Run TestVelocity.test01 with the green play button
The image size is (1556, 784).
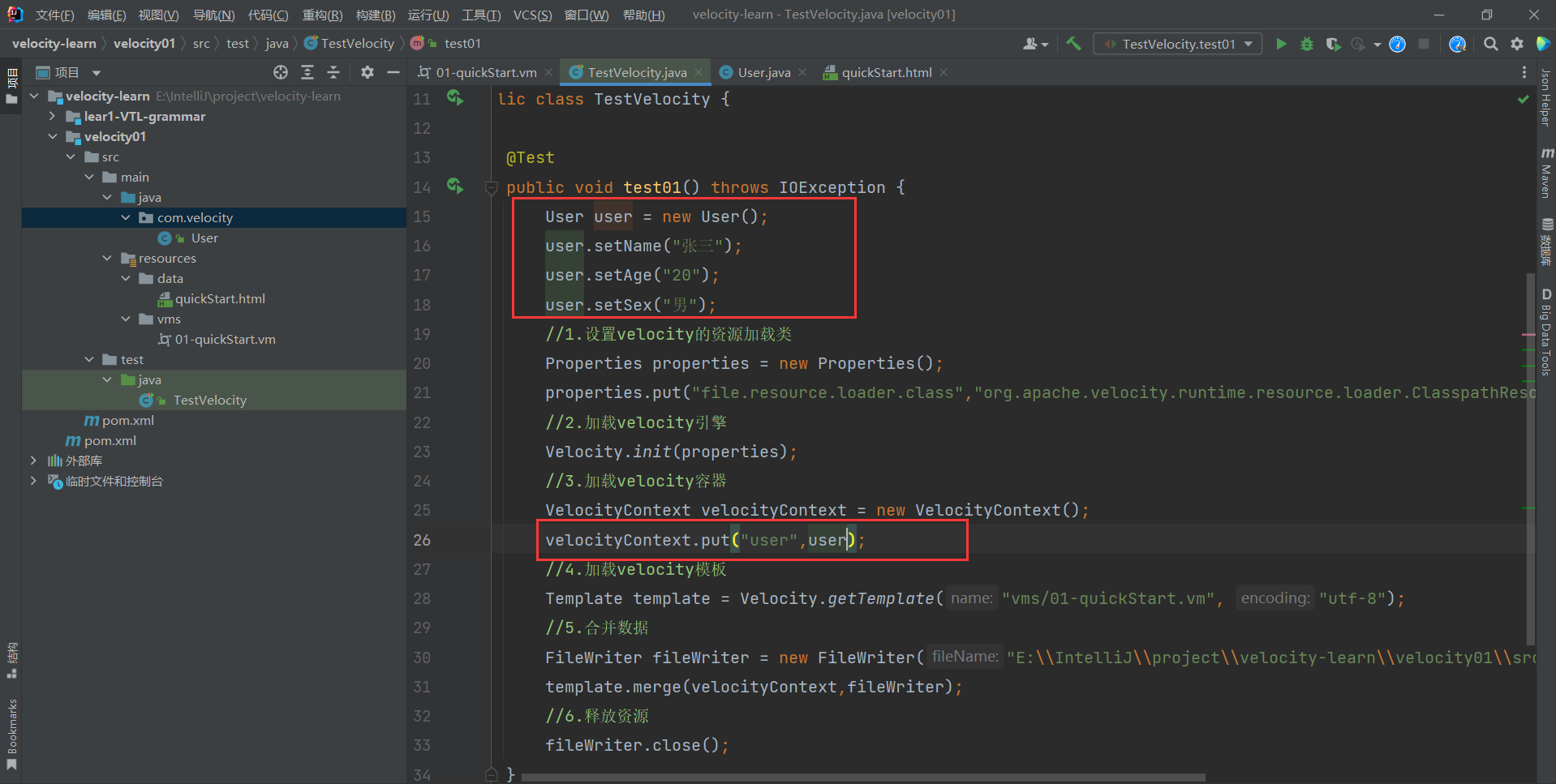1281,44
